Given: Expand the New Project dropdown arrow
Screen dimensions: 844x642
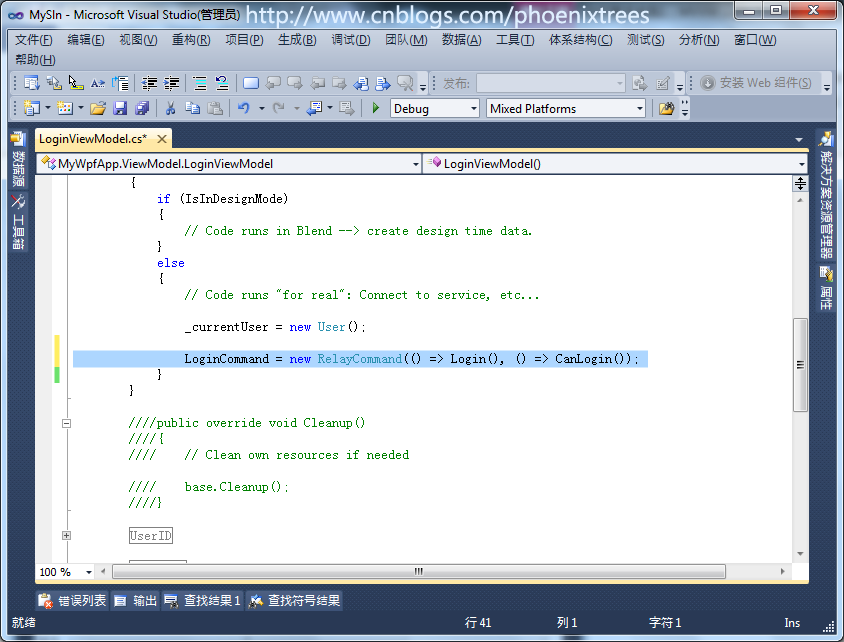Looking at the screenshot, I should click(x=48, y=109).
